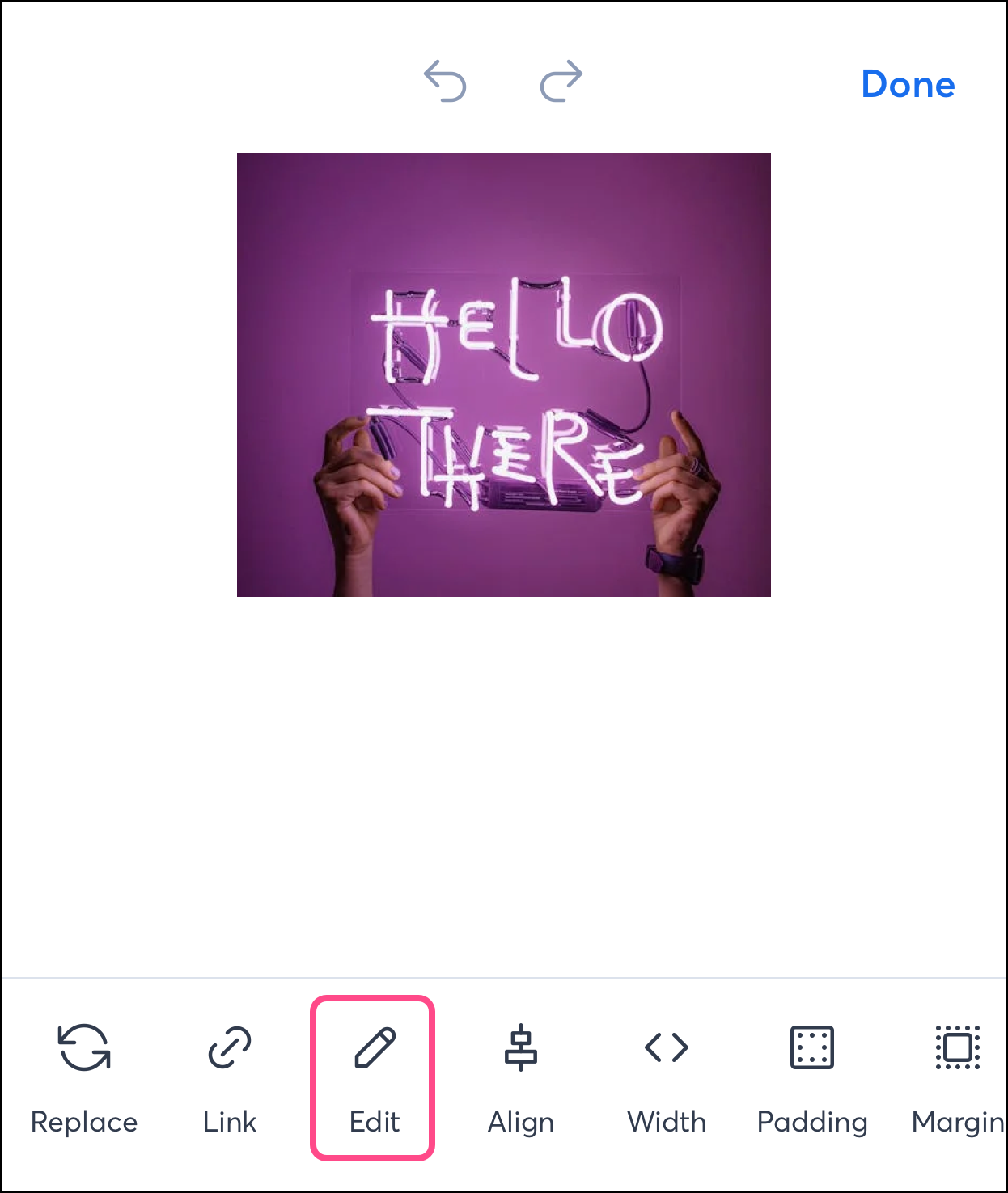Tap Done to finish editing
The width and height of the screenshot is (1008, 1193).
coord(908,84)
